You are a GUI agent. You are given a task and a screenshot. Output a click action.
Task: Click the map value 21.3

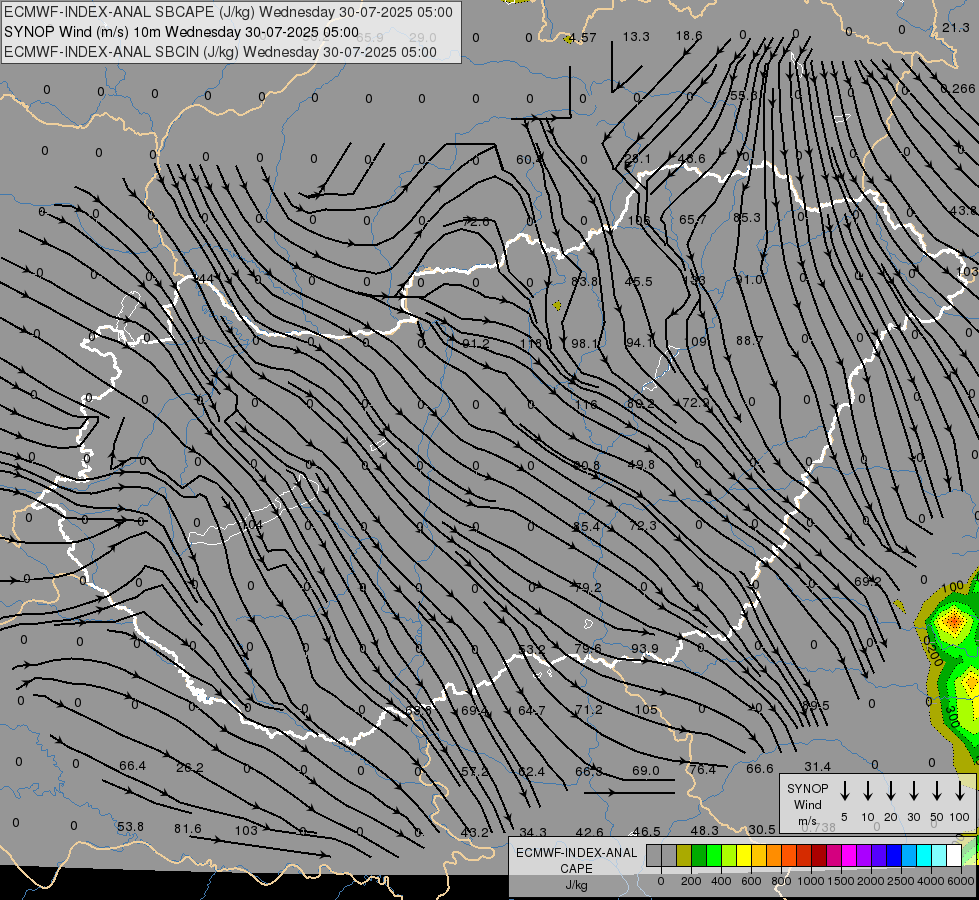[956, 27]
